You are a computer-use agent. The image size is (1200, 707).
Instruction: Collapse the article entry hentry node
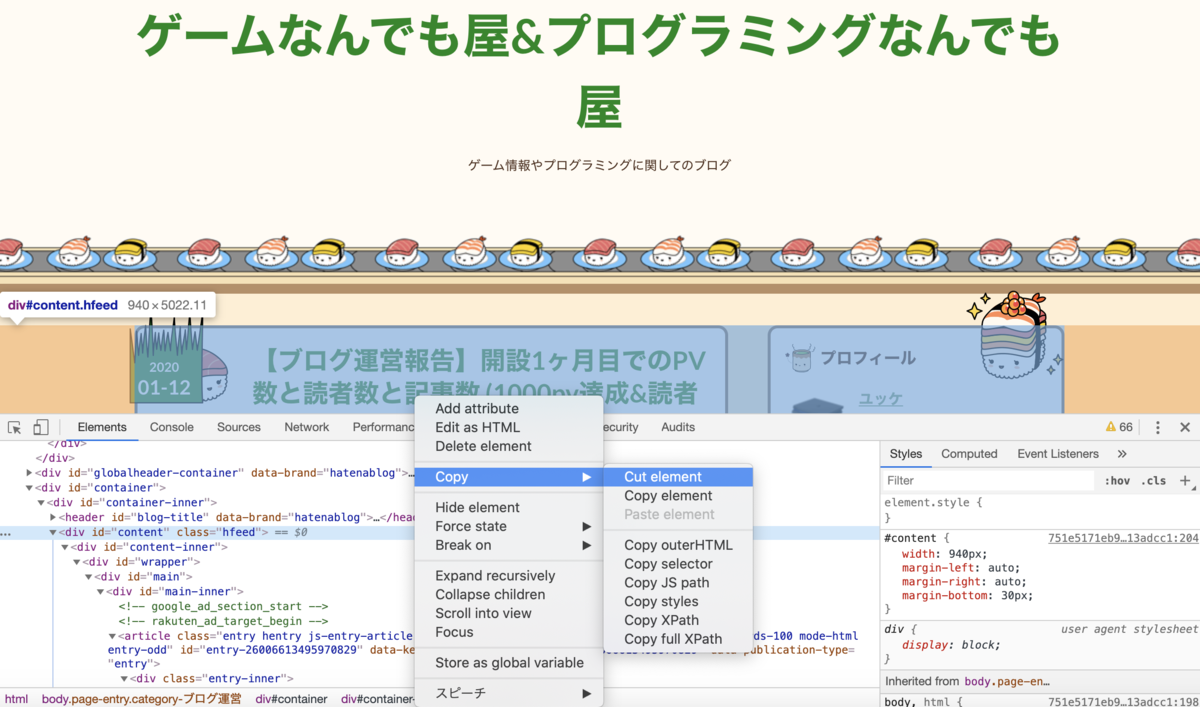click(113, 636)
